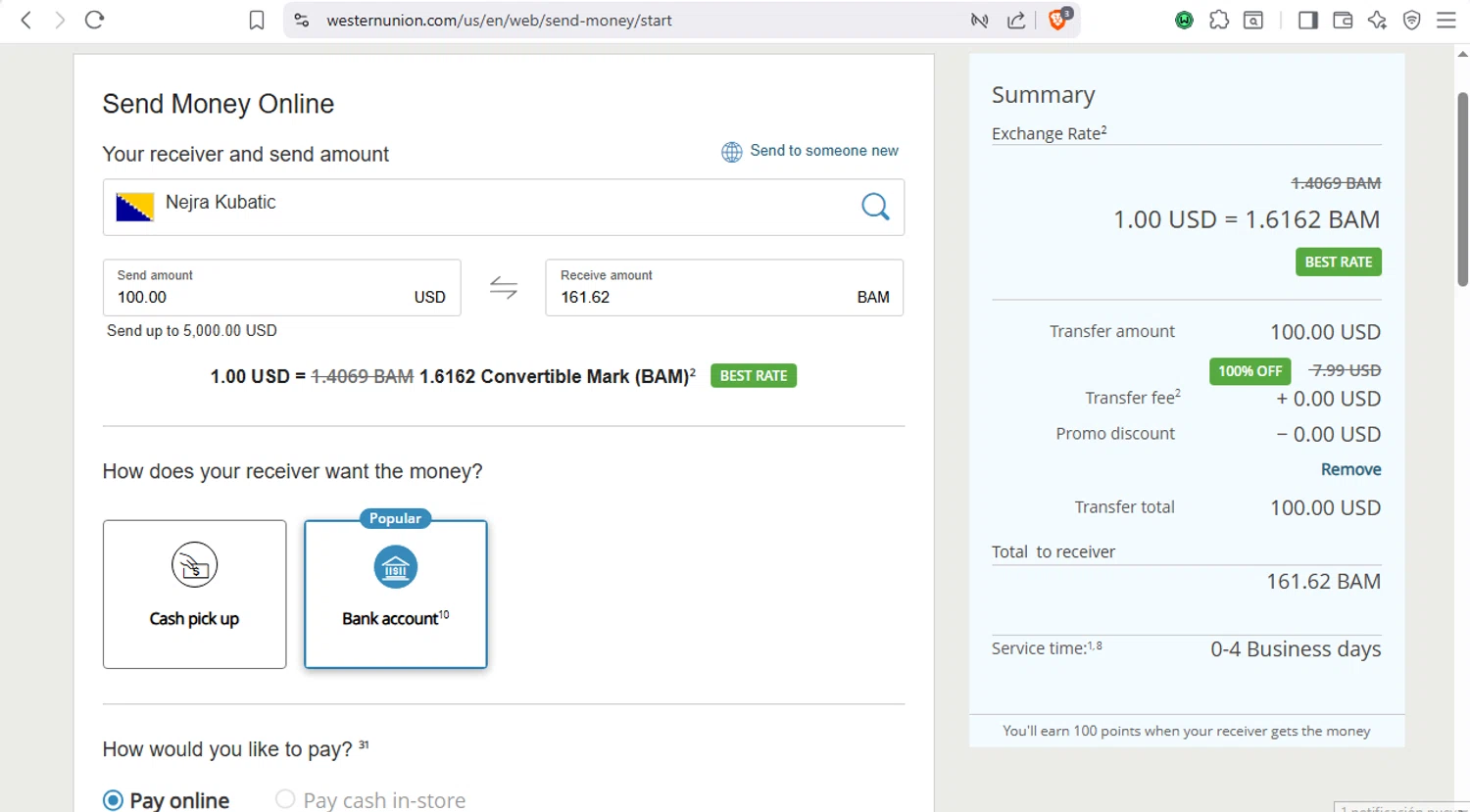Click the earn 100 points notice
The width and height of the screenshot is (1470, 812).
point(1186,731)
